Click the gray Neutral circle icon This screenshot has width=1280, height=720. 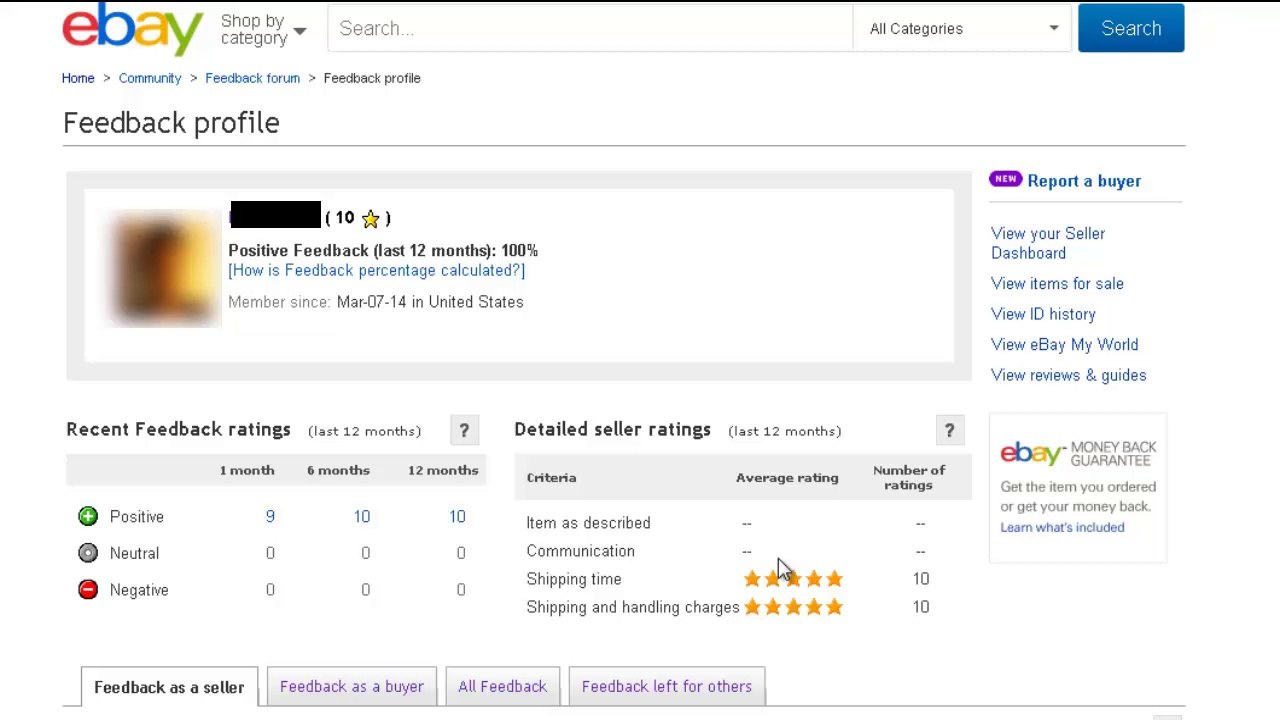[88, 553]
